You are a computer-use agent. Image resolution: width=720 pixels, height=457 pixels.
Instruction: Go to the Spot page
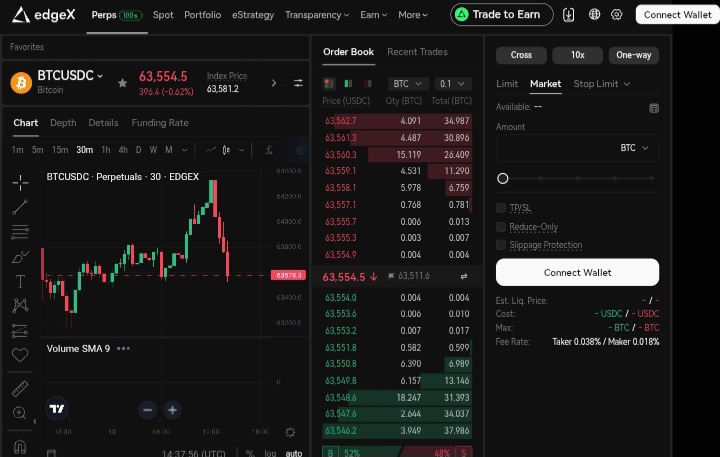(163, 15)
